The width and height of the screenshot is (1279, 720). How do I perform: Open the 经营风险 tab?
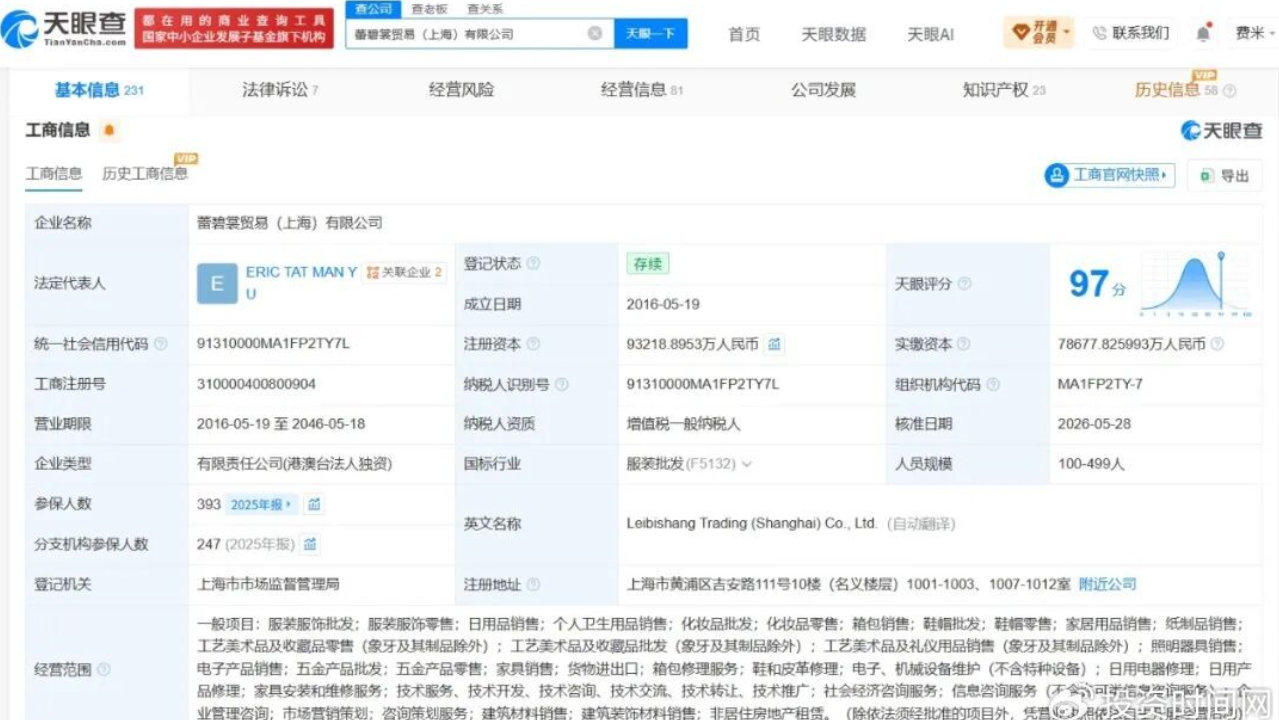pyautogui.click(x=461, y=90)
